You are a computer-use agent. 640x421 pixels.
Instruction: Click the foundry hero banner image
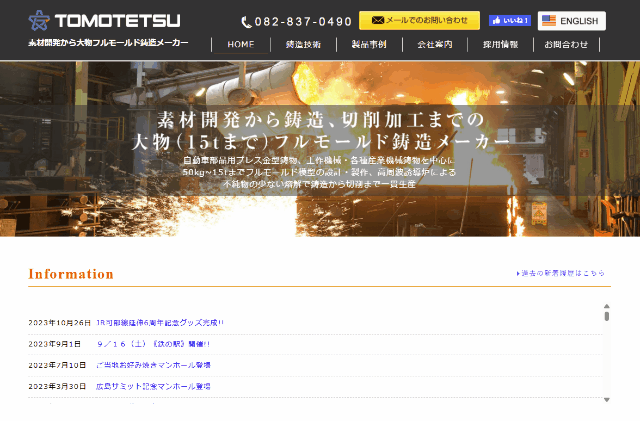(320, 149)
